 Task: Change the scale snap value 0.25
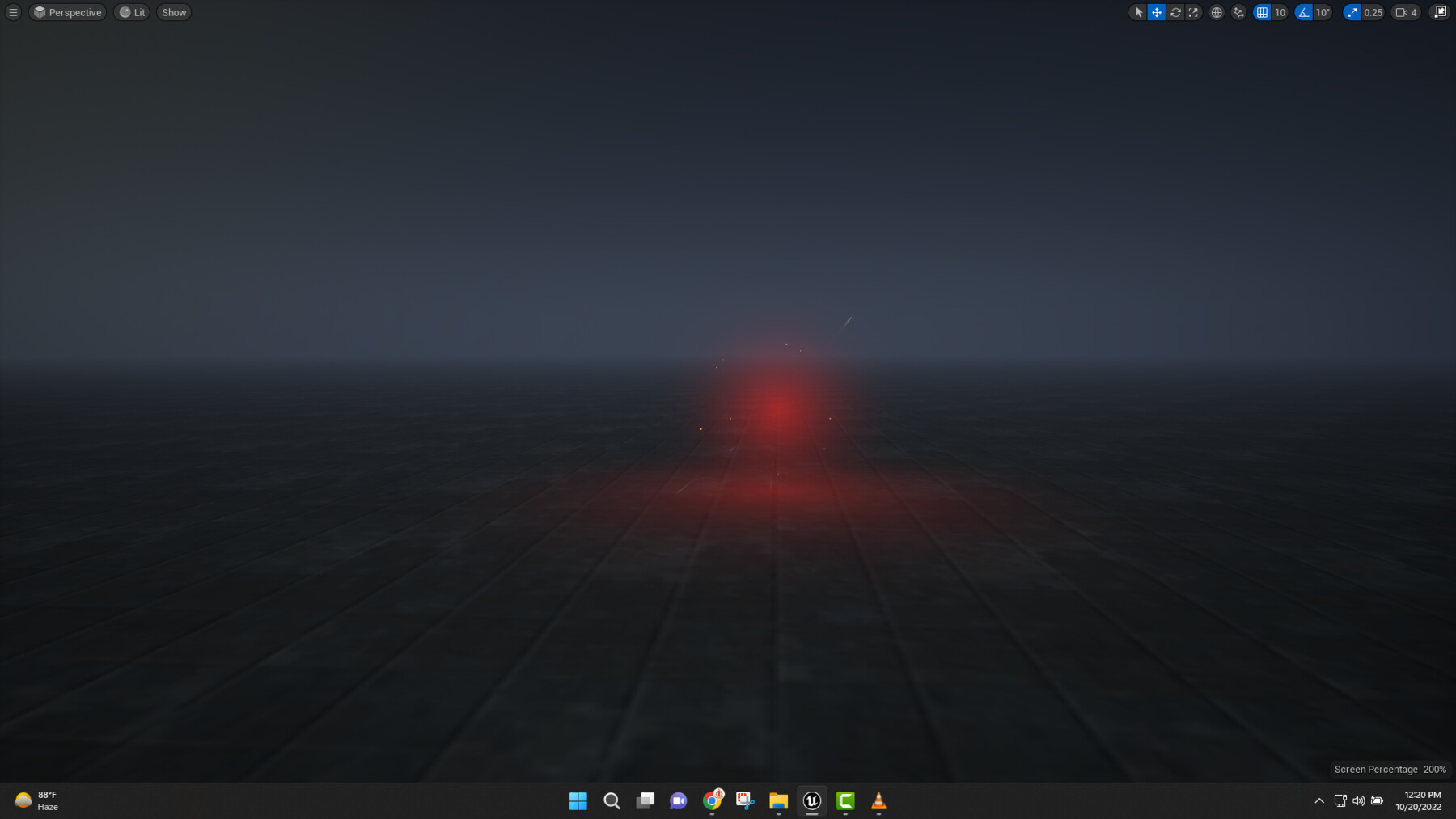(x=1373, y=12)
